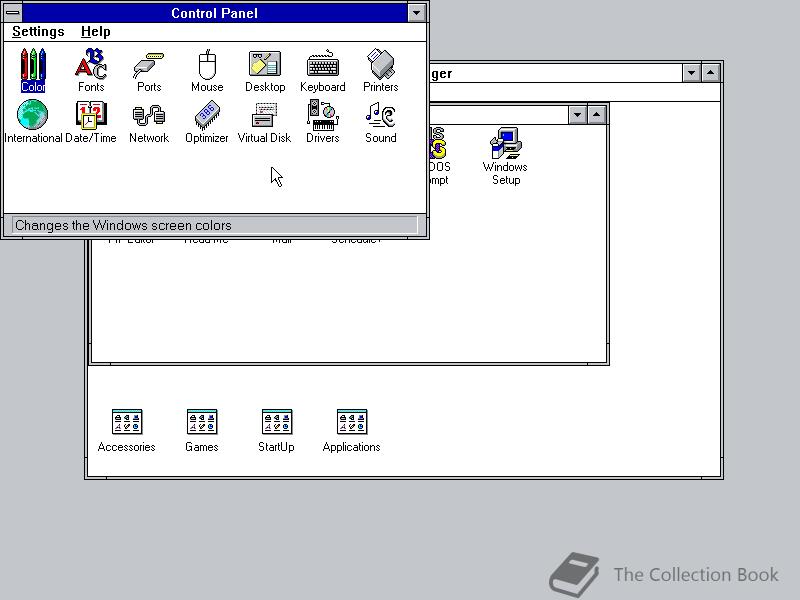
Task: Open the Accessories program group
Action: [127, 431]
